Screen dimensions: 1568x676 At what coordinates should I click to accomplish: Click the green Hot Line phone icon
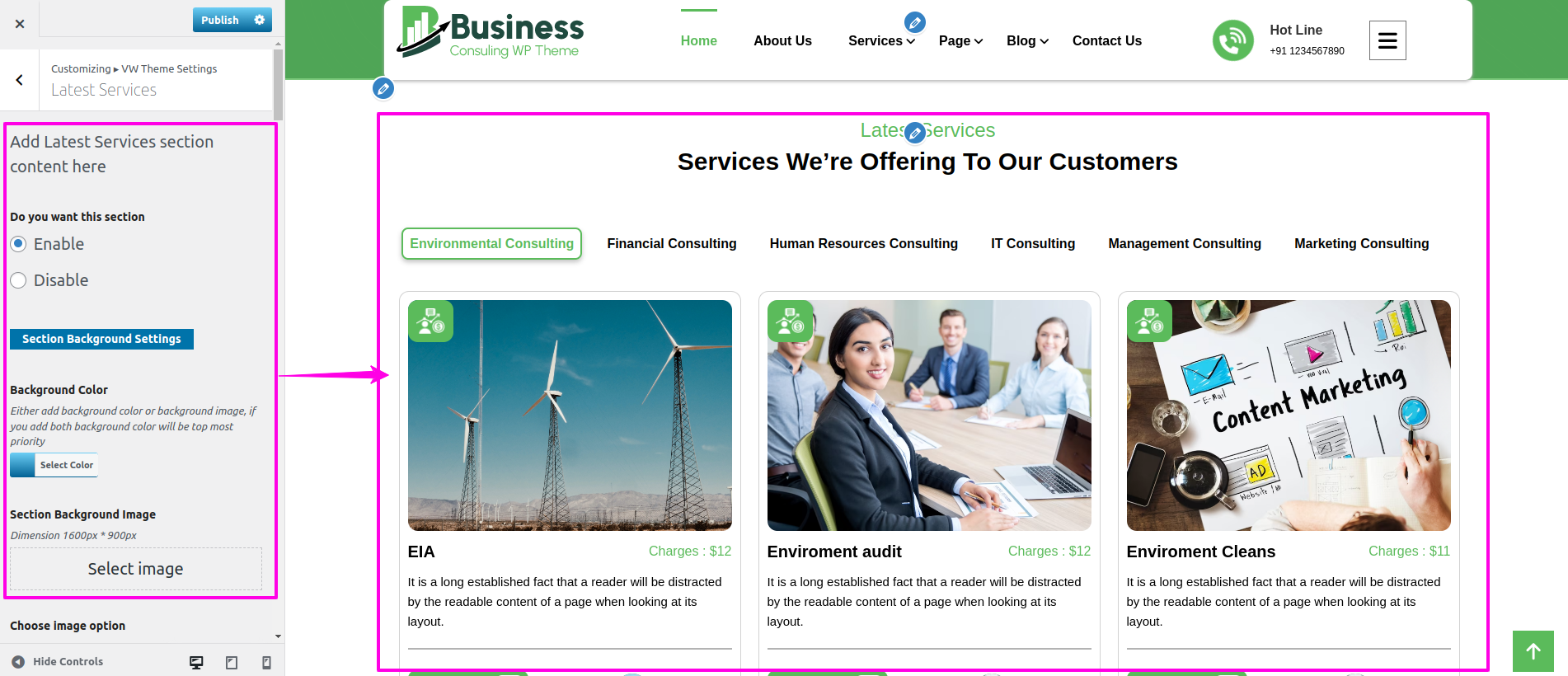click(1233, 40)
